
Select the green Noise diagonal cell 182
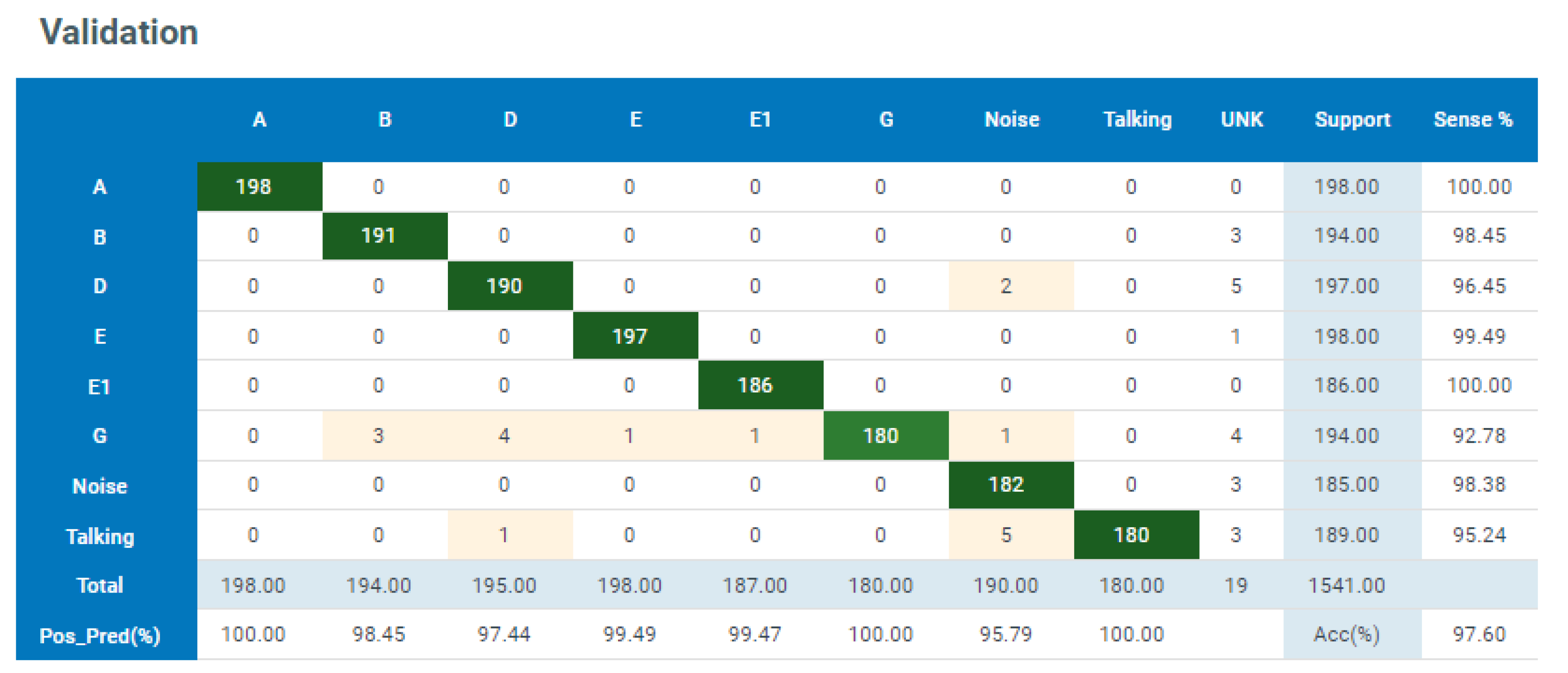(x=1011, y=485)
